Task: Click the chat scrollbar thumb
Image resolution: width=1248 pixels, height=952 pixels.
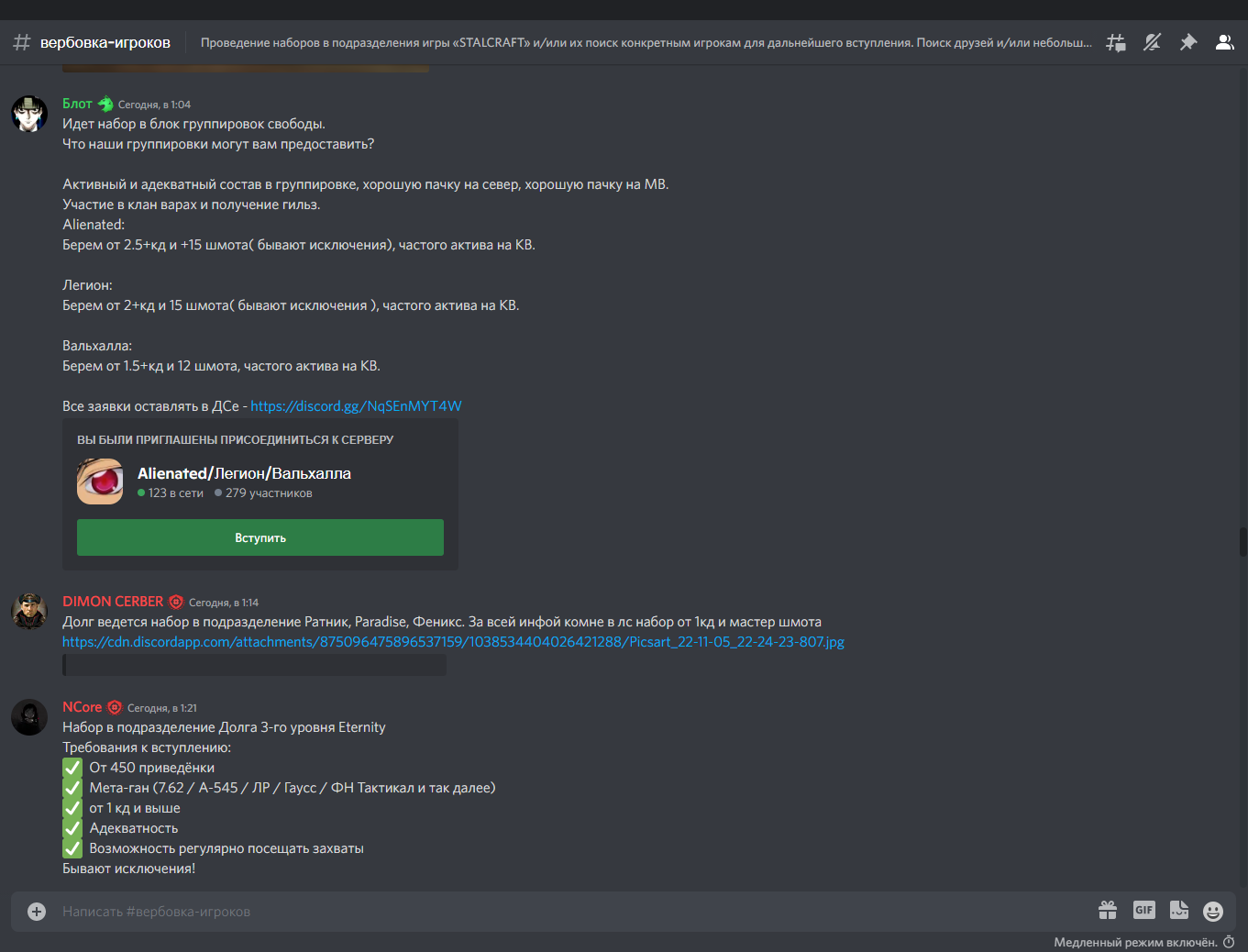Action: 1243,542
